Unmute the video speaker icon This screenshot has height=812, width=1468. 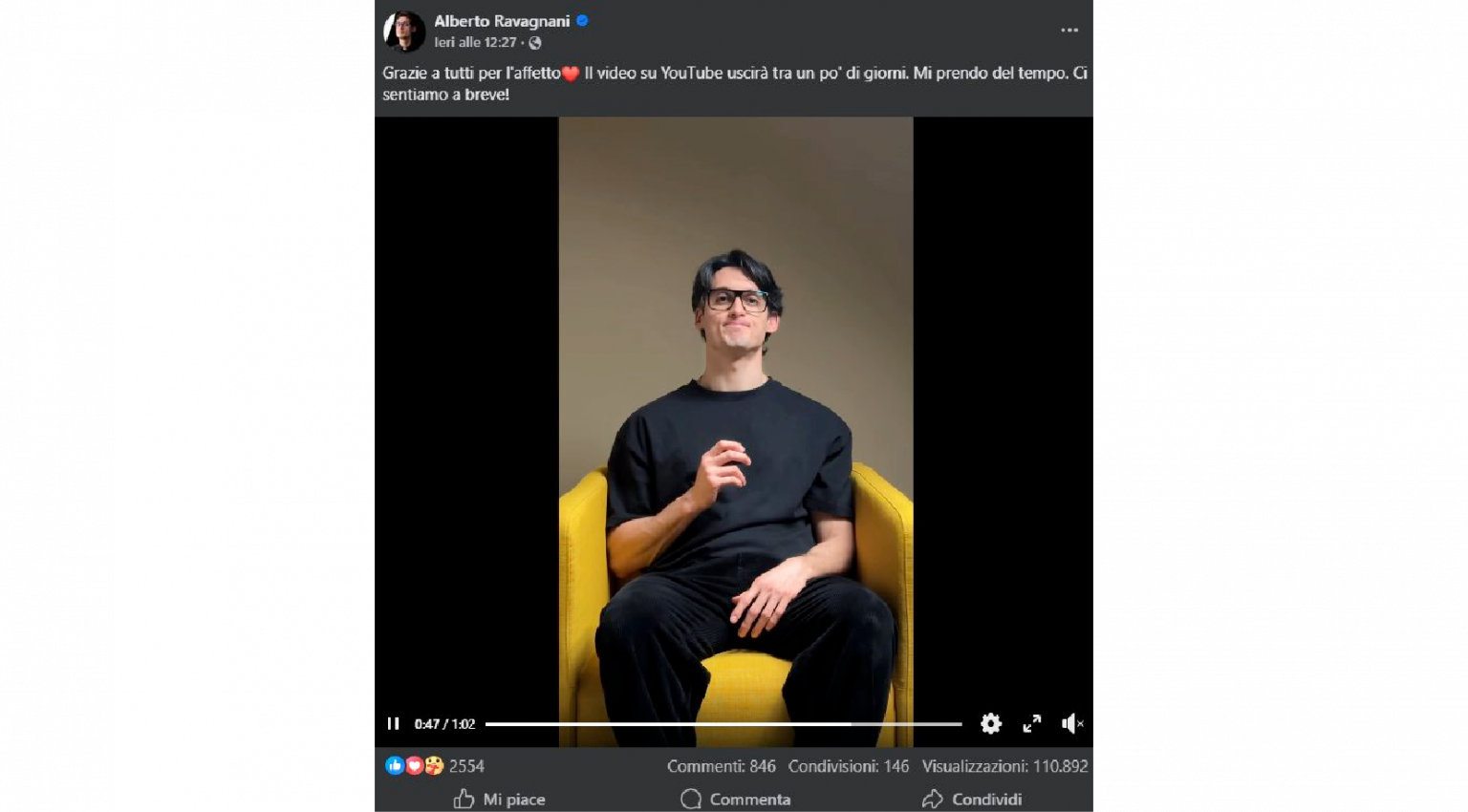coord(1072,723)
